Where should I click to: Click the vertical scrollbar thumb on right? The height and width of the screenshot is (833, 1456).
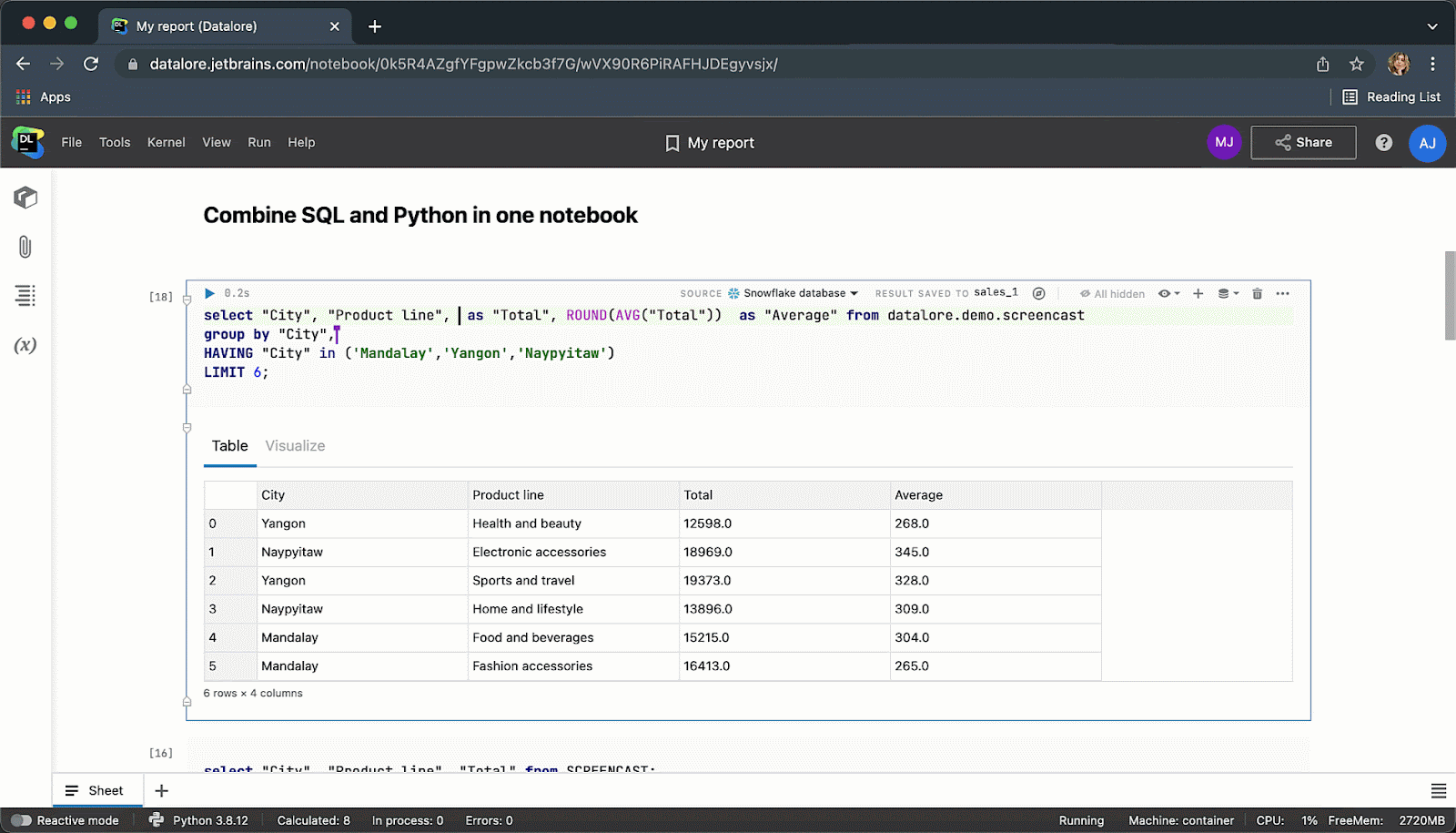point(1450,296)
